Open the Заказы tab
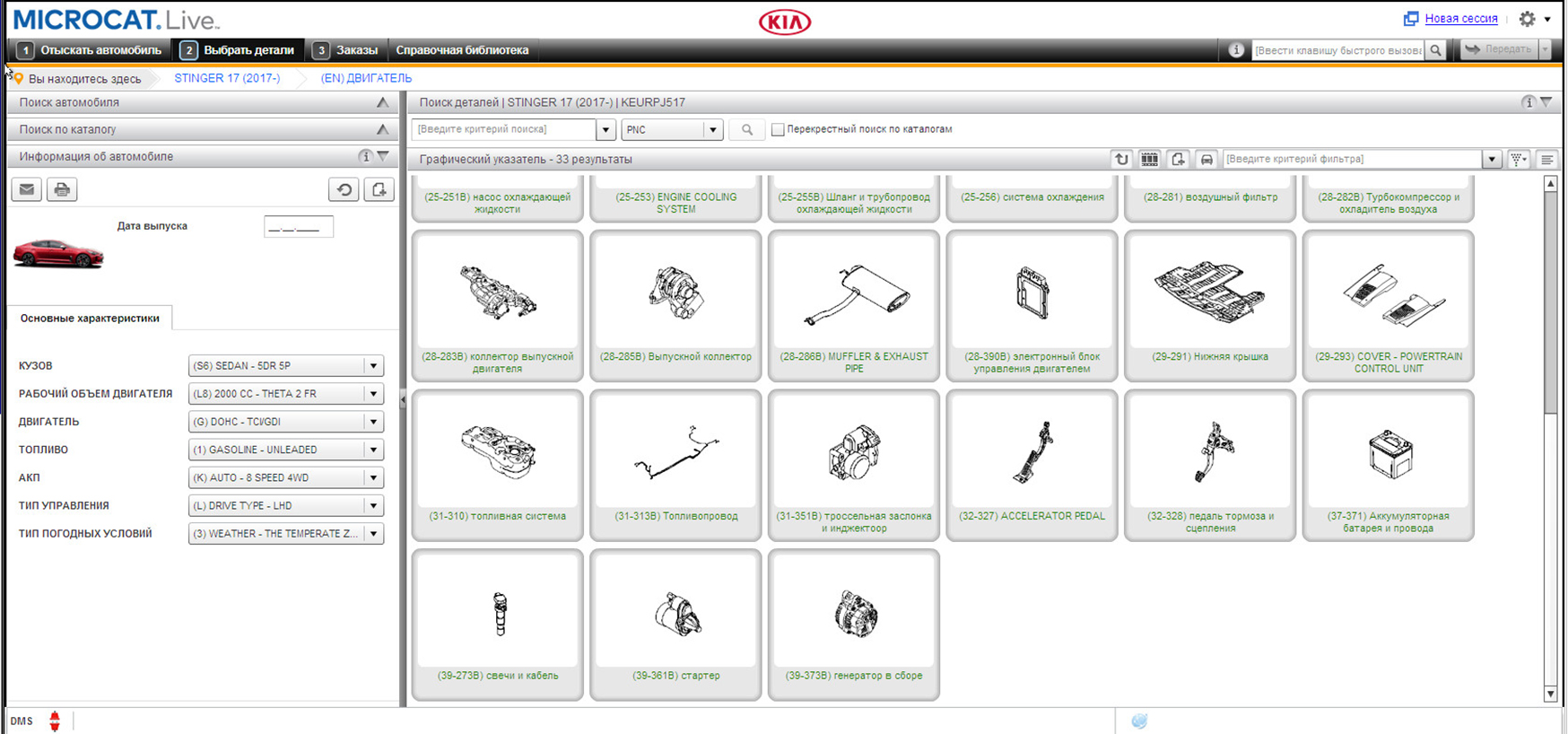Image resolution: width=1568 pixels, height=734 pixels. point(346,50)
